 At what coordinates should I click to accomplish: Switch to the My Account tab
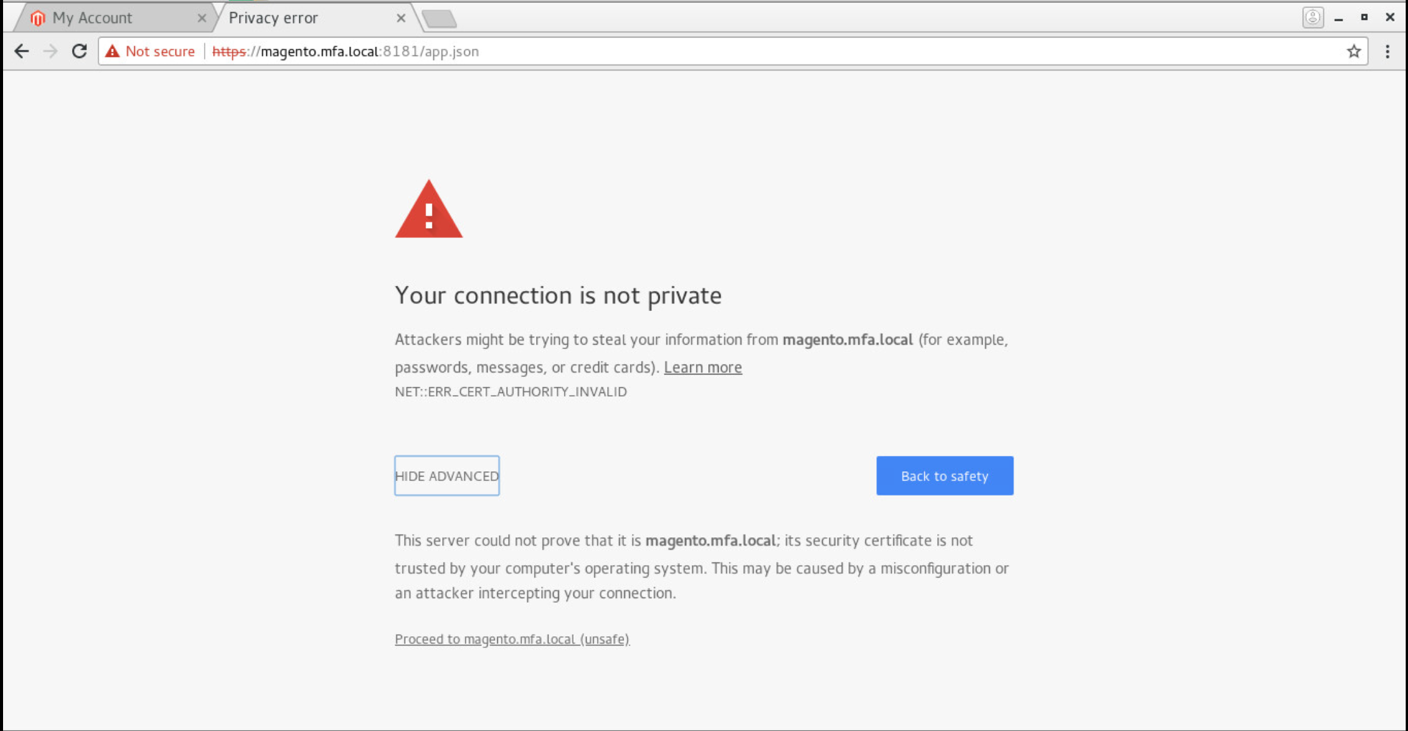click(110, 18)
